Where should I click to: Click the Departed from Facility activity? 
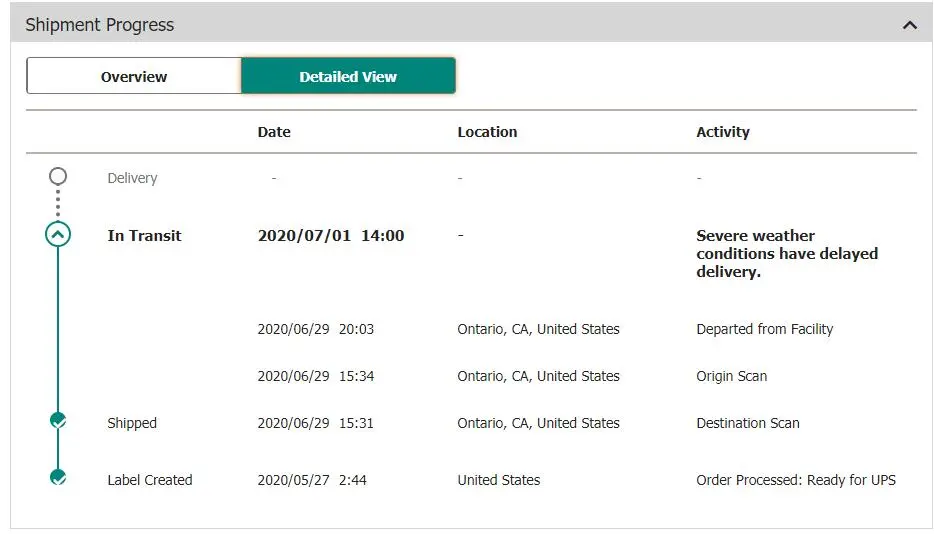[764, 329]
